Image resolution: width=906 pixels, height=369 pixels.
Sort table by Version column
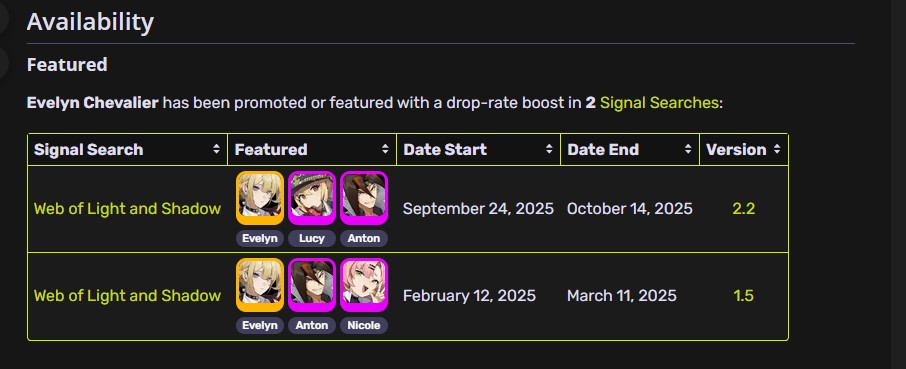[744, 150]
